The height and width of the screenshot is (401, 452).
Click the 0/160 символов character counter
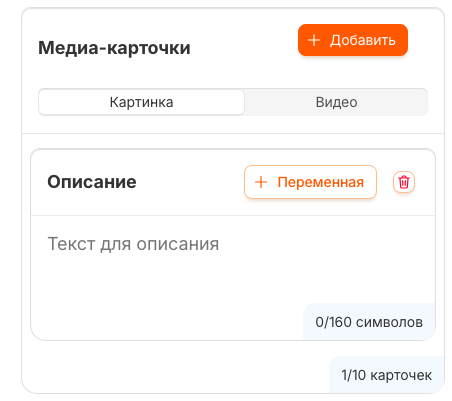click(369, 322)
